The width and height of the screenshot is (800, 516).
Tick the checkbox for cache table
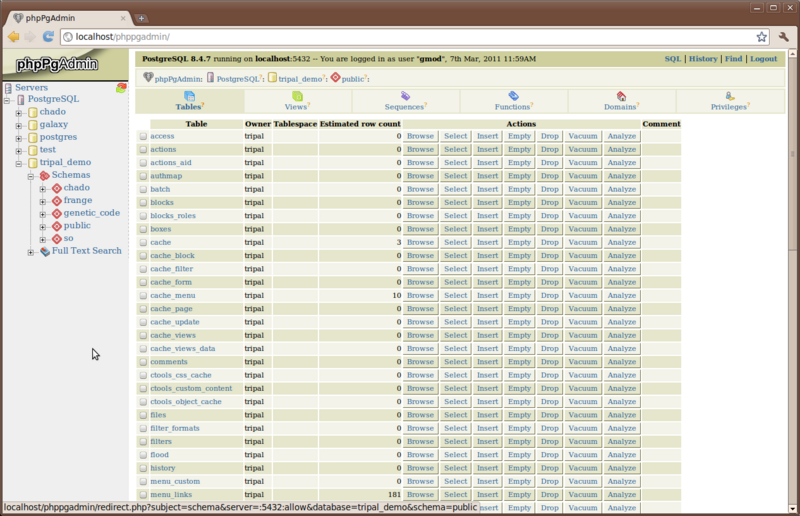143,242
